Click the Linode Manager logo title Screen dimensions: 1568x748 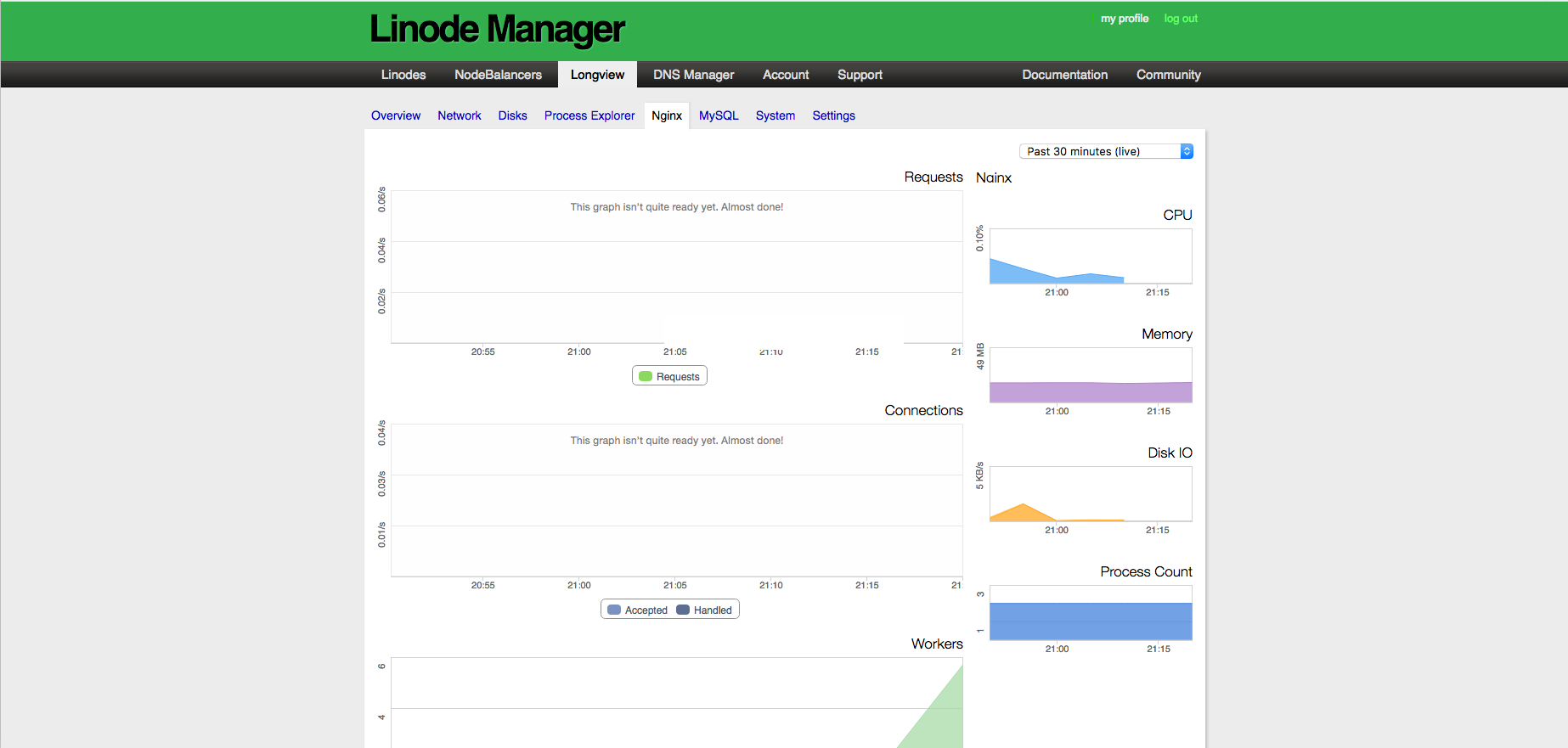(x=497, y=30)
